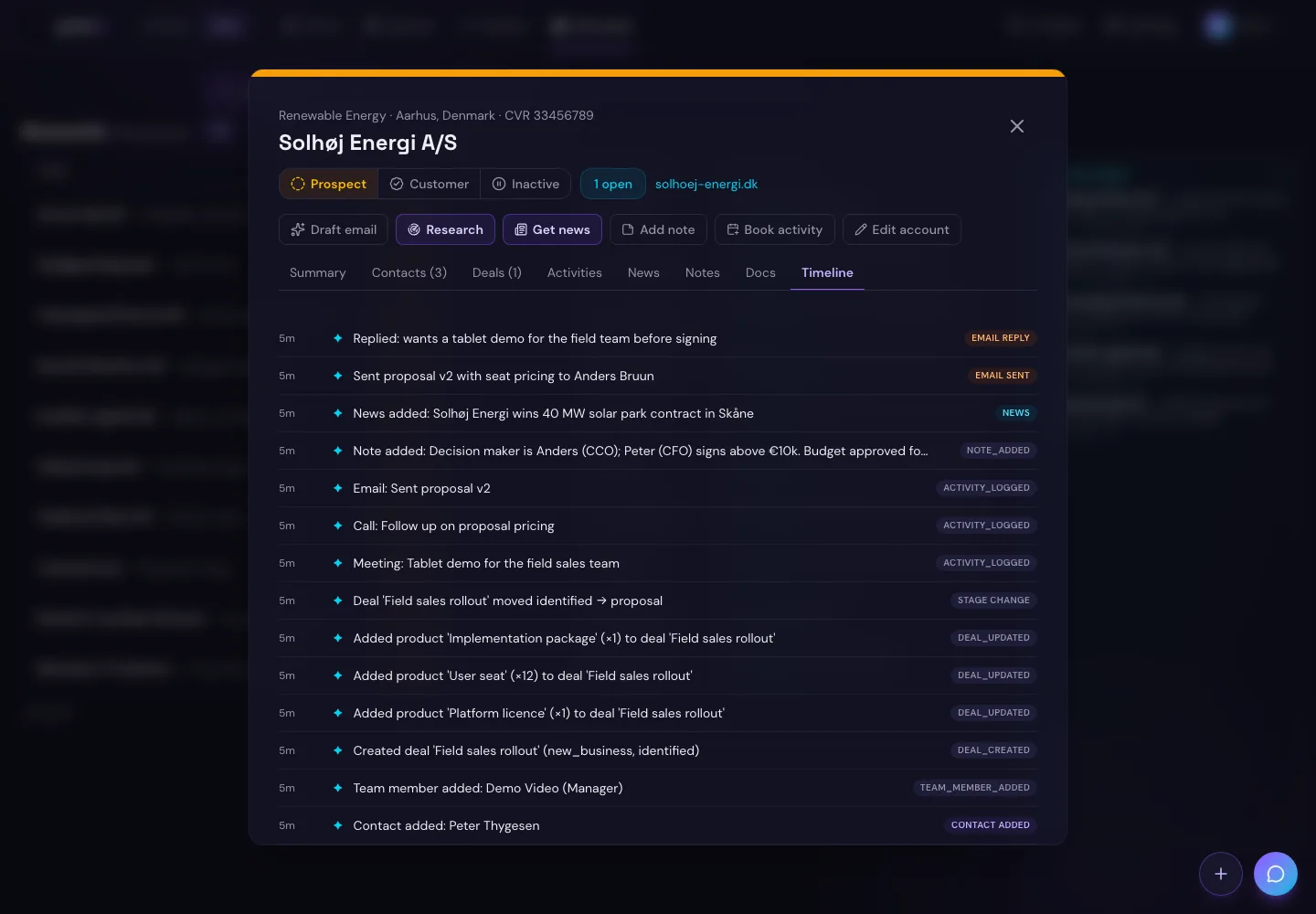The width and height of the screenshot is (1316, 914).
Task: Click 'Sent proposal v2 with seat pricing to Anders Bruun'
Action: pos(504,376)
